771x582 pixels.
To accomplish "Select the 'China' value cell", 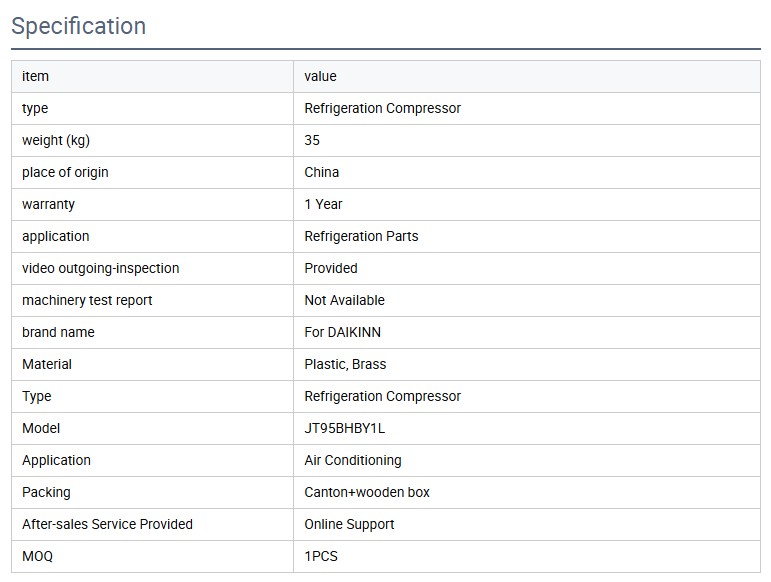I will (x=322, y=173).
